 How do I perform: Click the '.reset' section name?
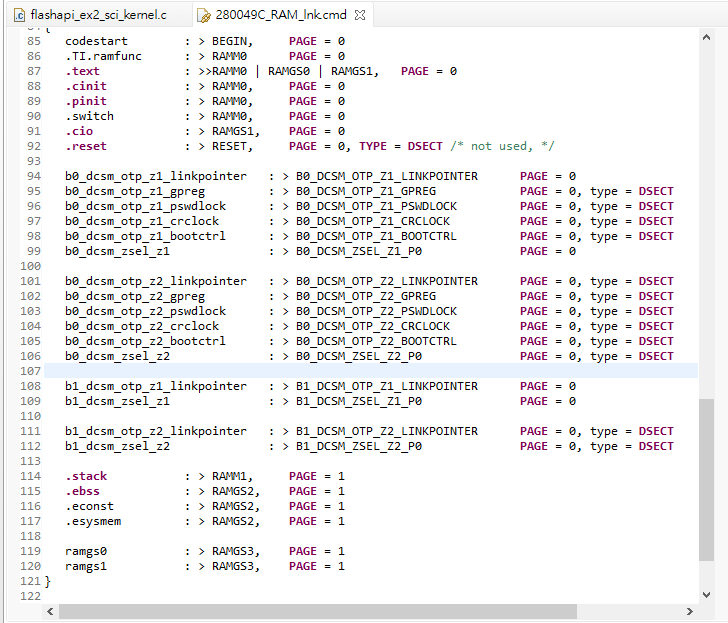86,146
